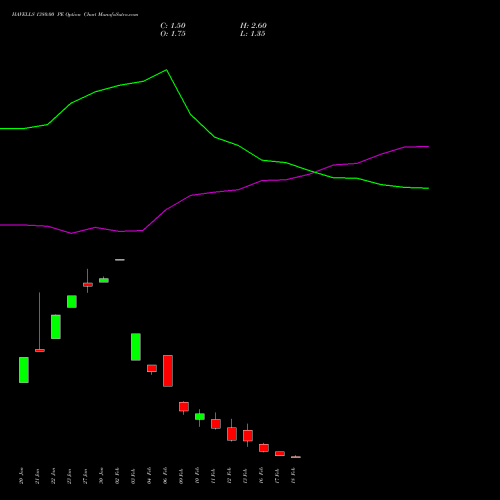
Task: Click the green and purple line crossover point
Action: tap(315, 172)
